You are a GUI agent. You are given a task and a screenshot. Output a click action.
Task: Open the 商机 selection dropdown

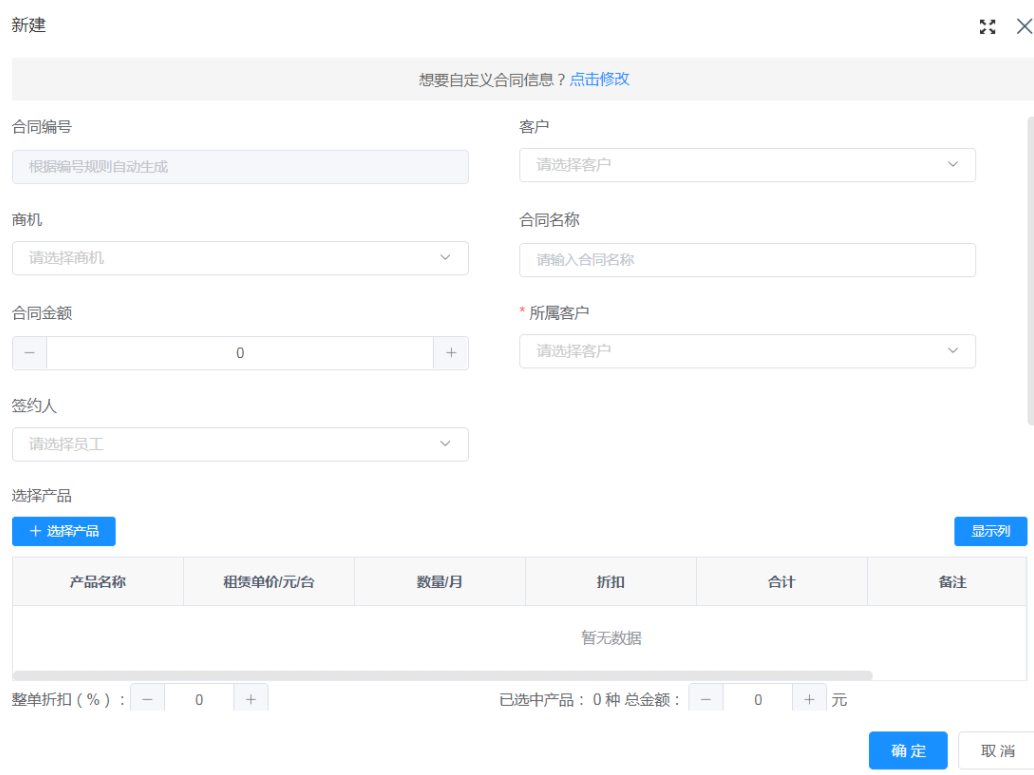point(446,257)
